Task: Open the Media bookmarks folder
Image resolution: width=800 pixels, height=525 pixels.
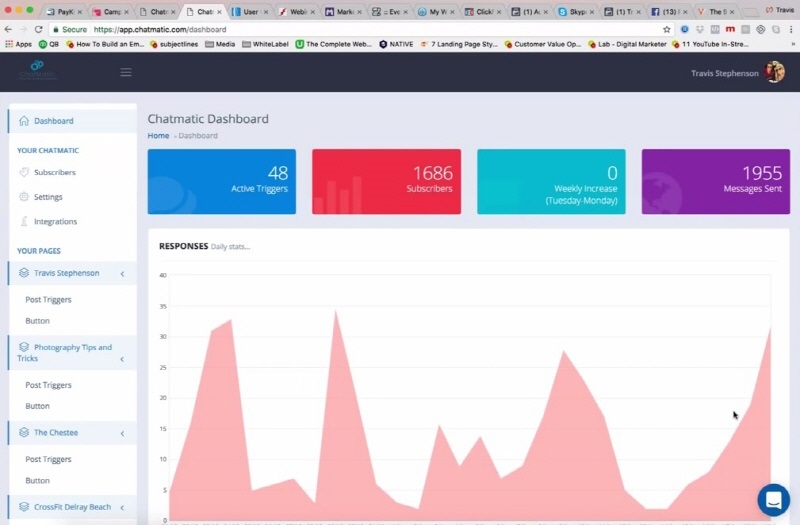Action: pyautogui.click(x=220, y=44)
